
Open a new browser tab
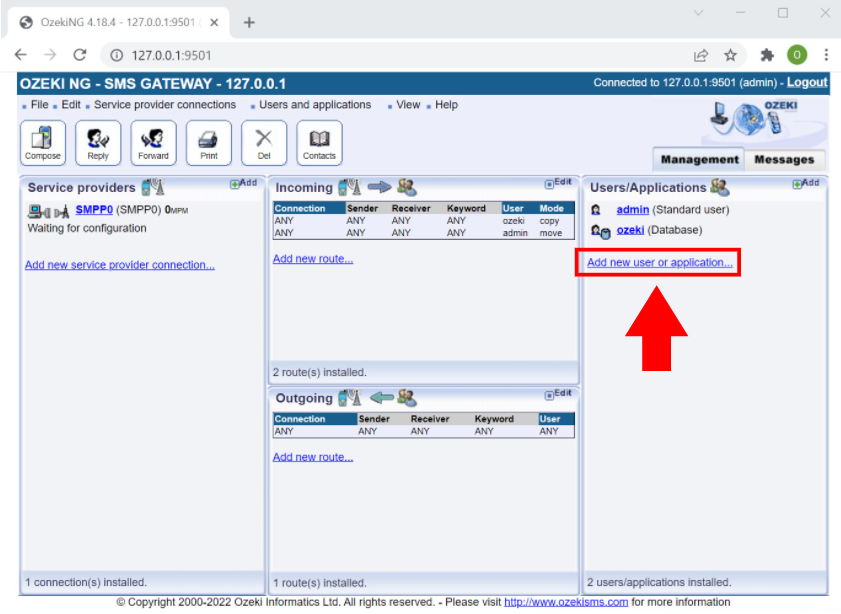tap(249, 23)
